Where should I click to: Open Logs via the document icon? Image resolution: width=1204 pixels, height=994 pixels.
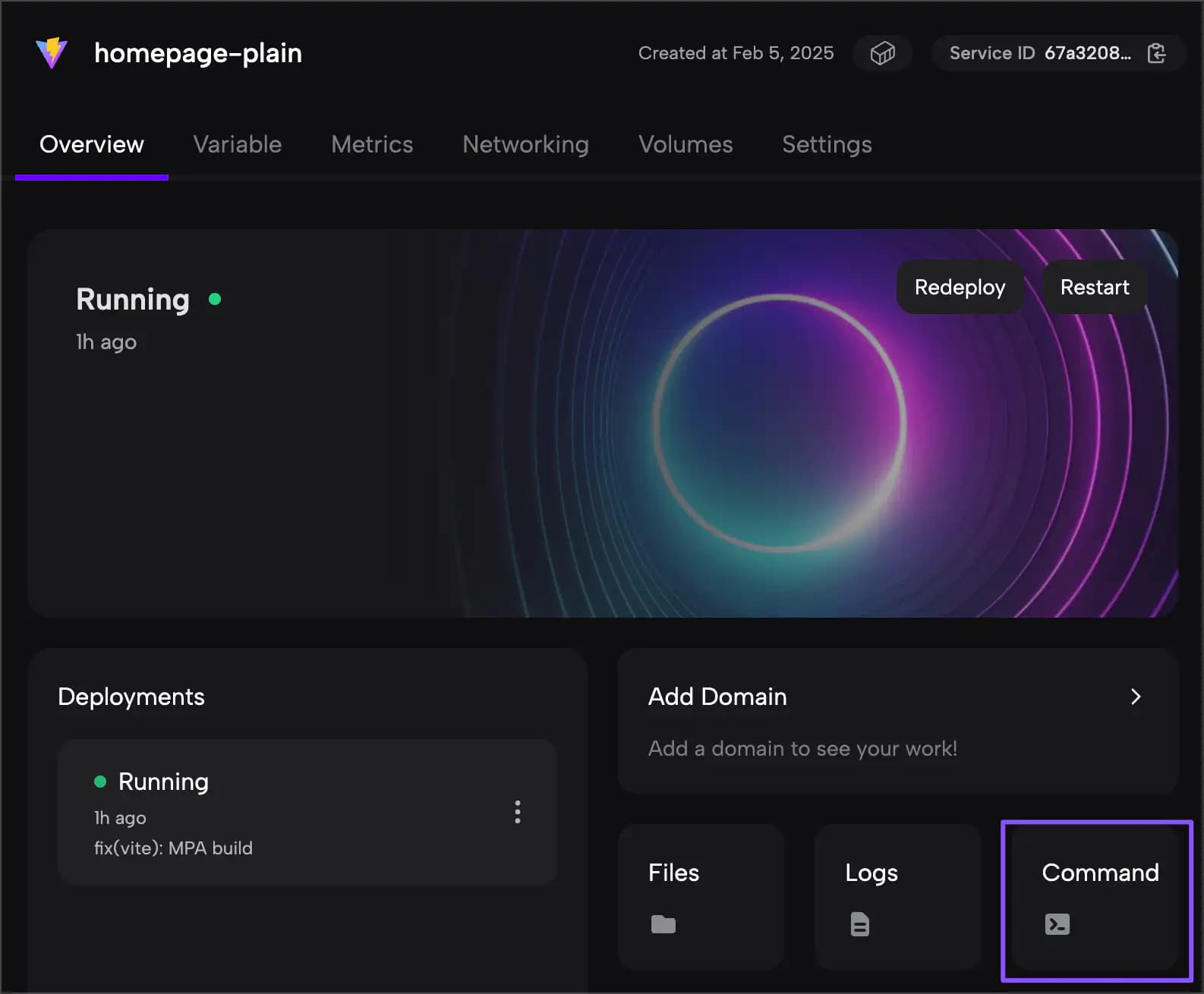[859, 924]
